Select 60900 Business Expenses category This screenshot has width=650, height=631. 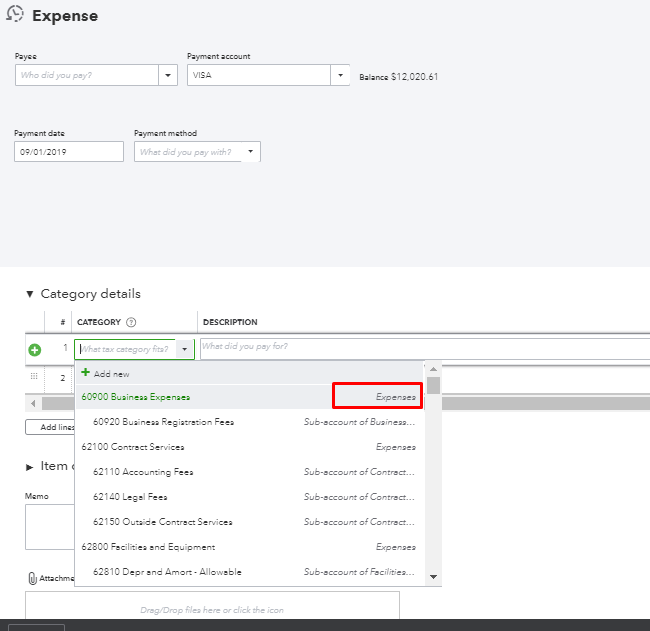pos(136,397)
